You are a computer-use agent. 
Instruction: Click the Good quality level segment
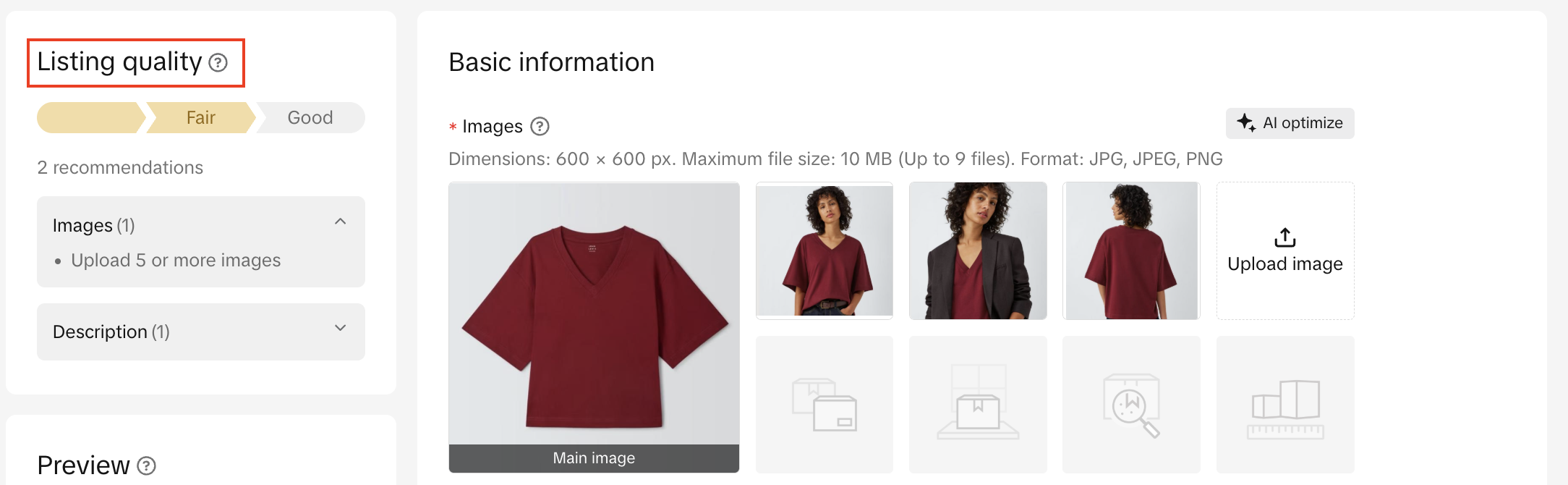[310, 118]
